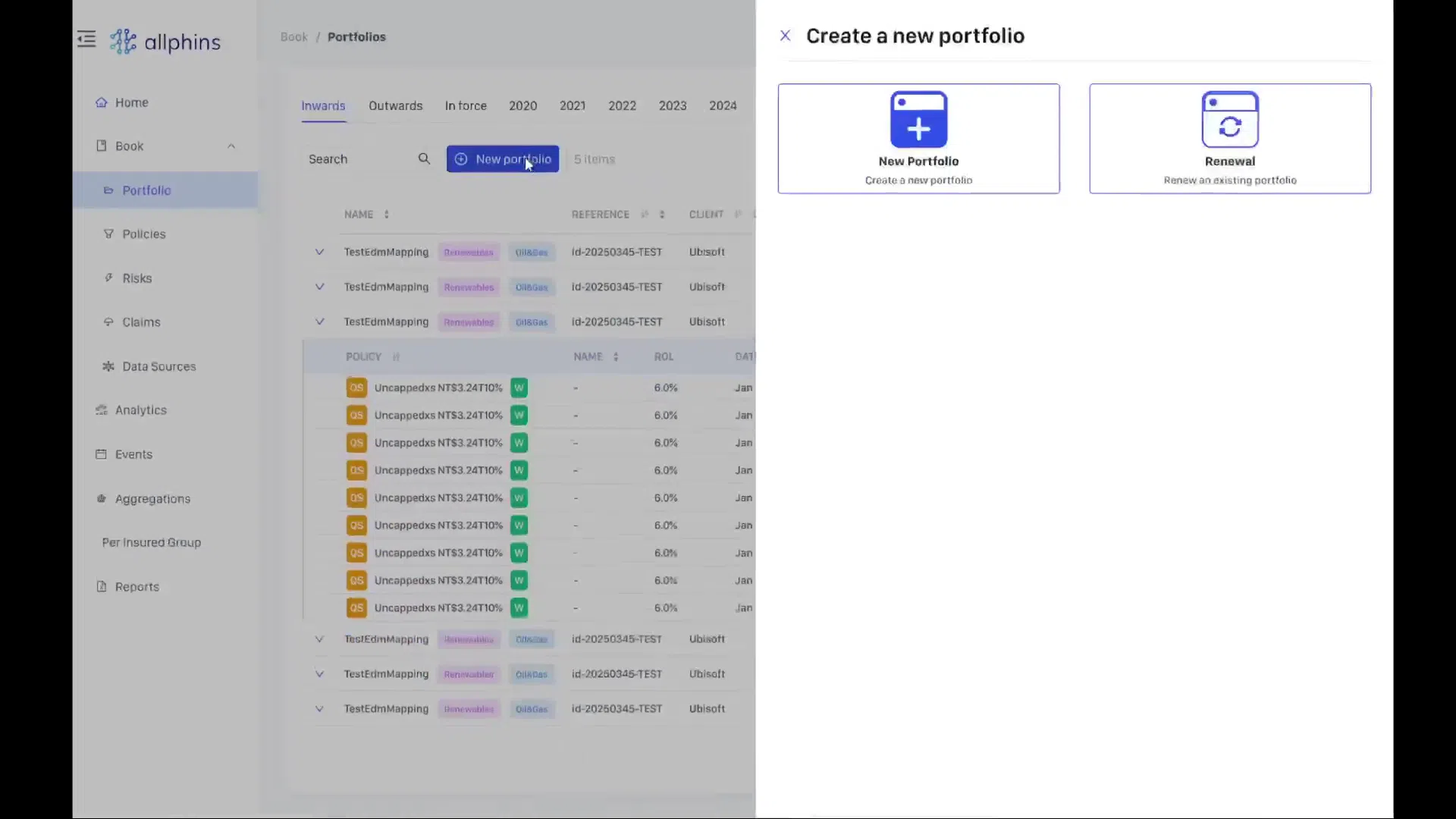Click the New portfolio button
This screenshot has width=1456, height=819.
502,159
